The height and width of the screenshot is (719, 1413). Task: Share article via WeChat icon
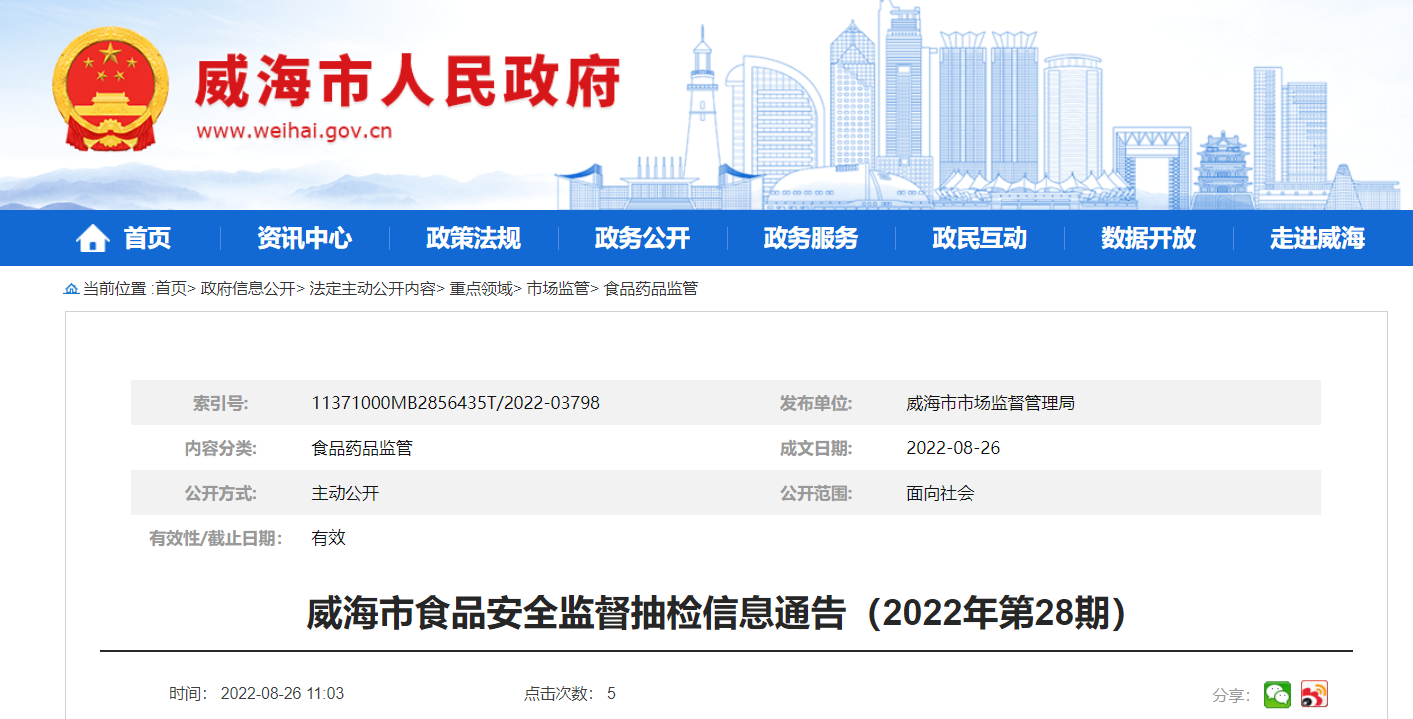[1277, 694]
